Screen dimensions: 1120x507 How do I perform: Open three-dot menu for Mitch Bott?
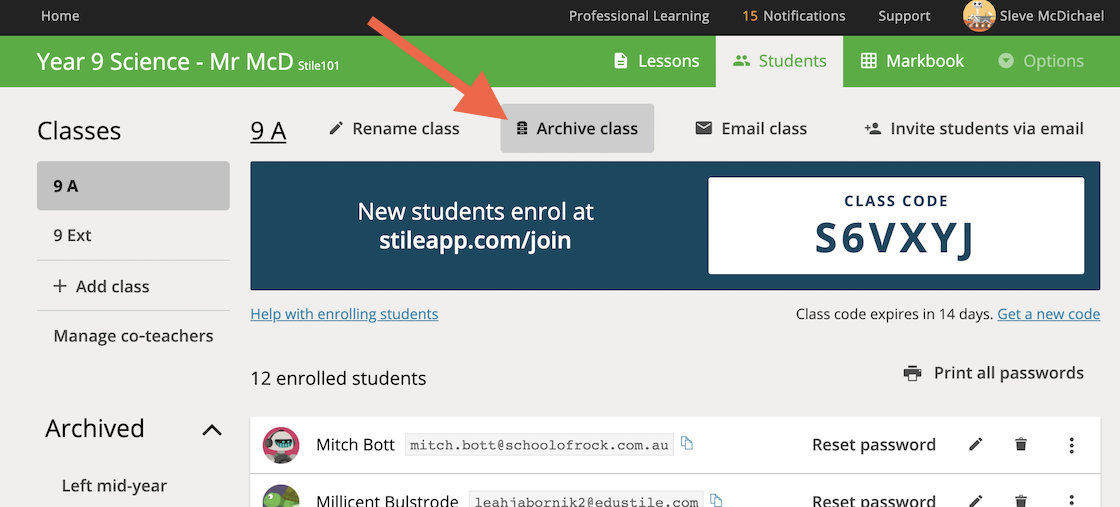[x=1071, y=445]
